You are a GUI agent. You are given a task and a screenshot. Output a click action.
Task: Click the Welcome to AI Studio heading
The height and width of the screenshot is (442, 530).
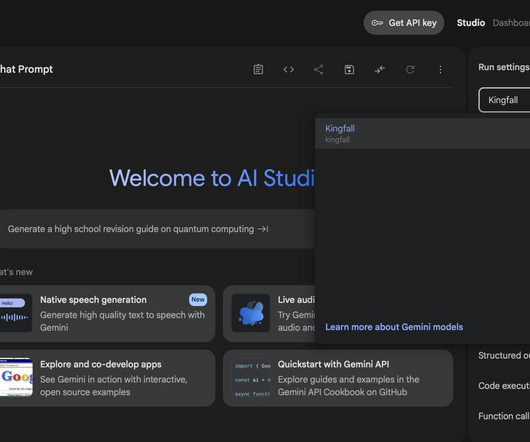coord(212,178)
